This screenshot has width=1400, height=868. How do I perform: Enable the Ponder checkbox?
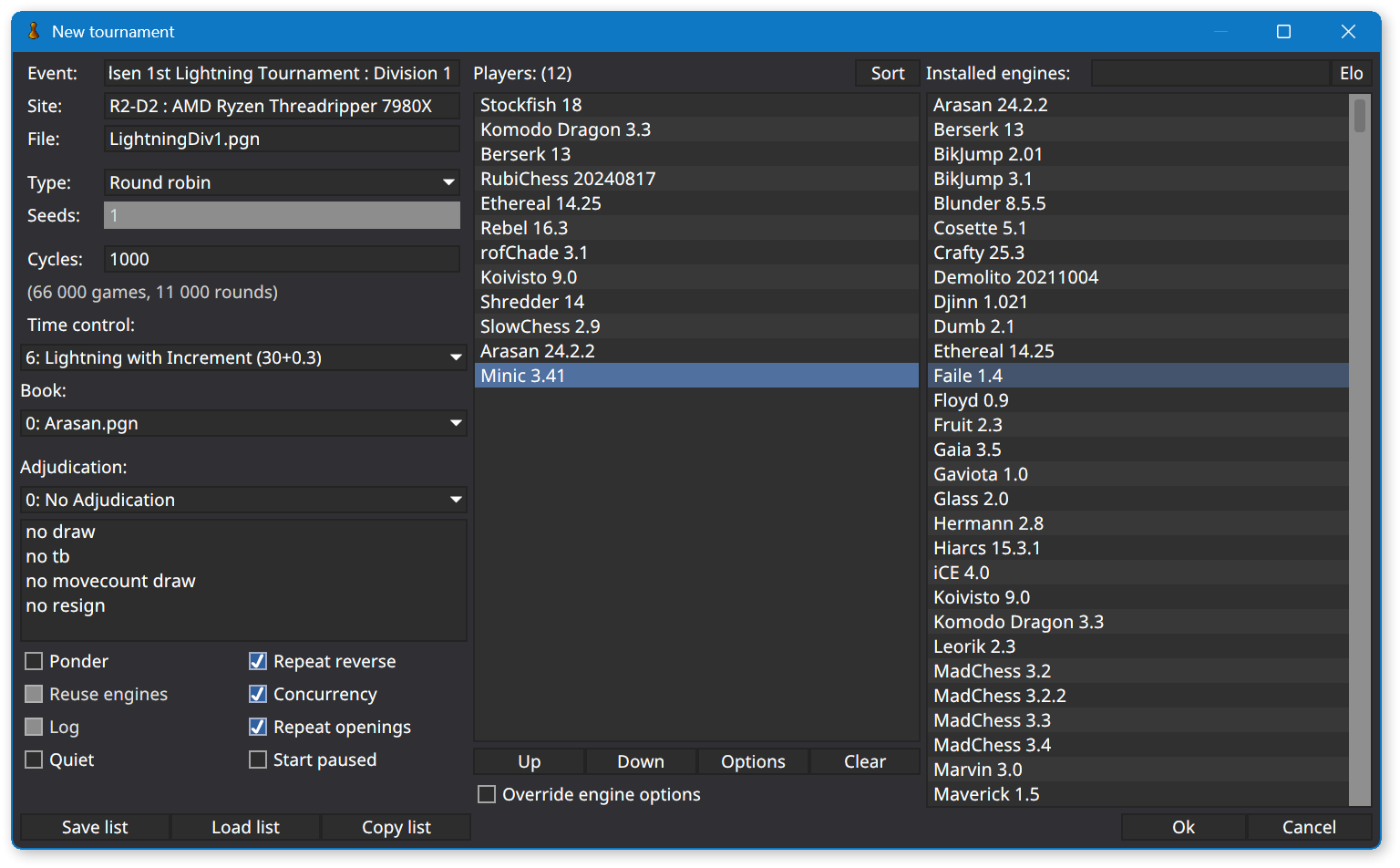(x=34, y=661)
